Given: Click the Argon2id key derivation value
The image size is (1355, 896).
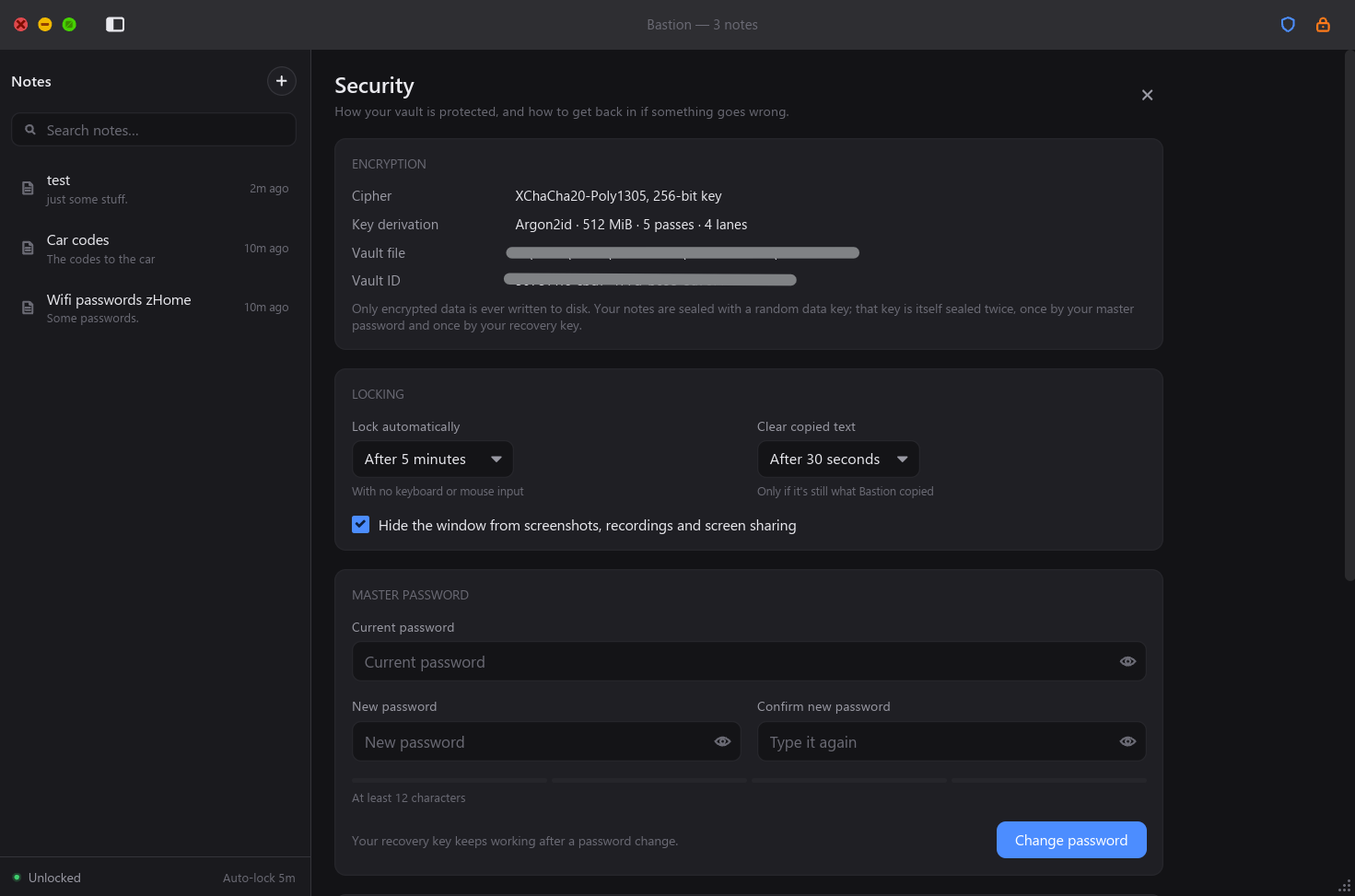Looking at the screenshot, I should (x=631, y=225).
